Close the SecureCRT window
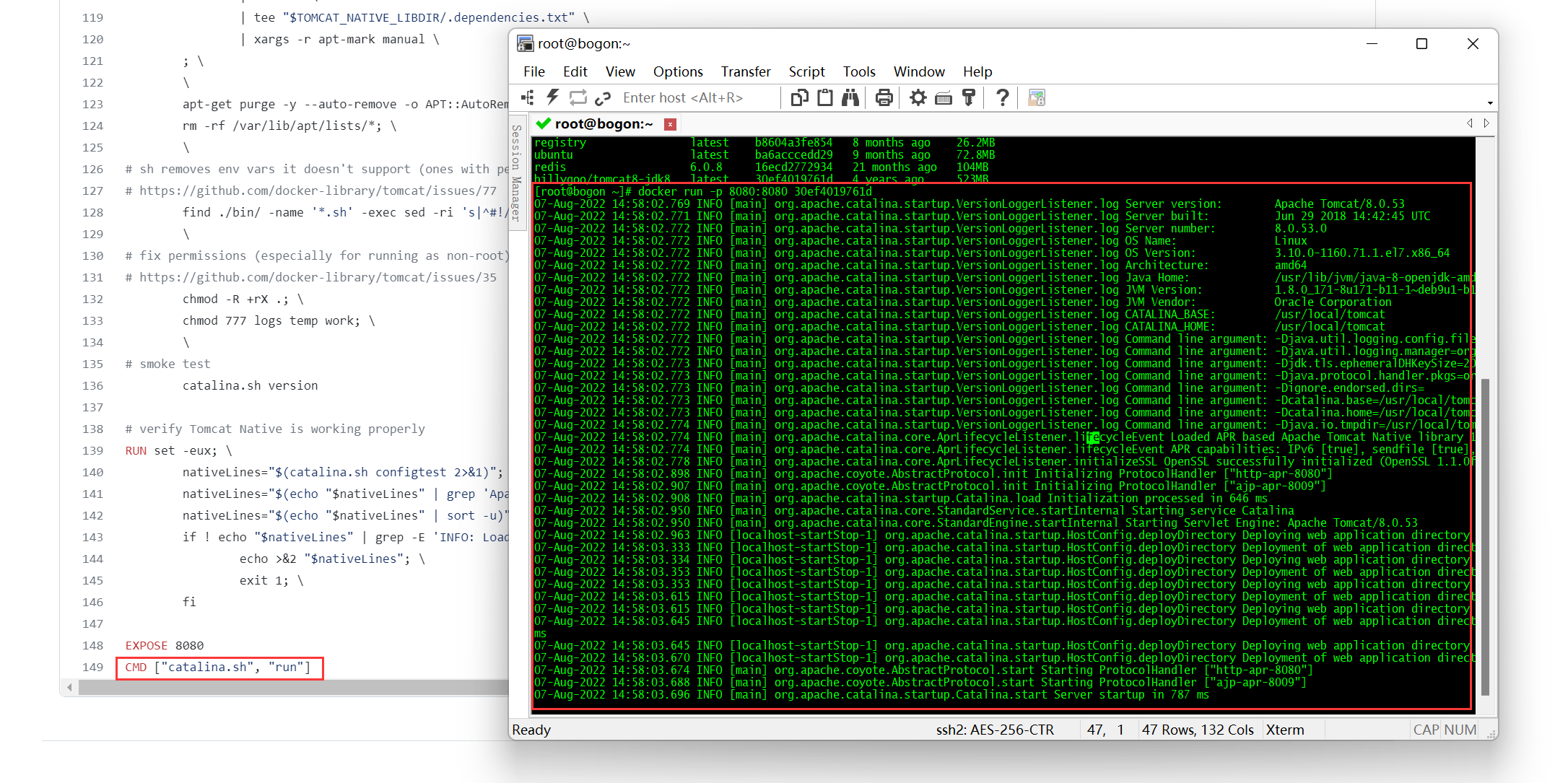This screenshot has width=1568, height=783. tap(1473, 44)
